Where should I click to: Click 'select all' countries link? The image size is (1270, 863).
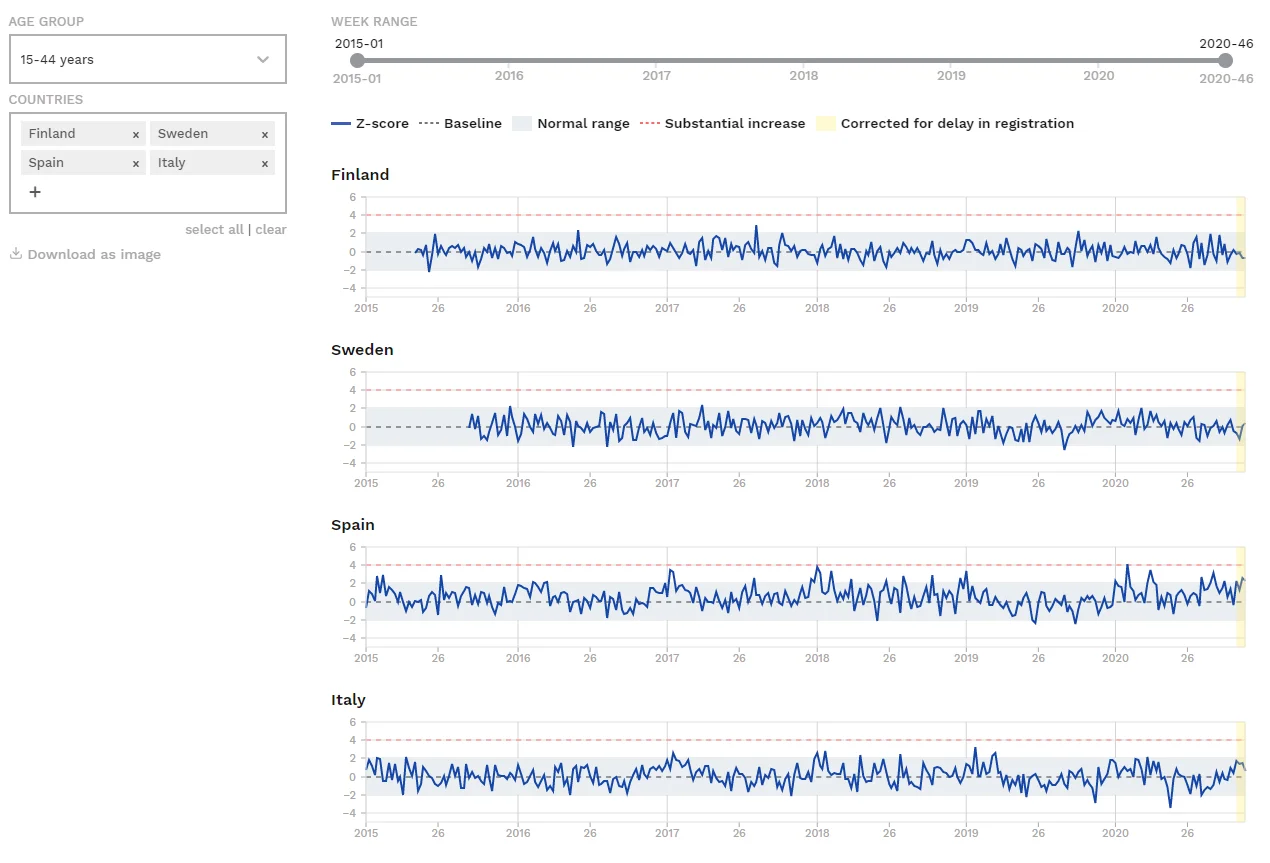[x=214, y=230]
